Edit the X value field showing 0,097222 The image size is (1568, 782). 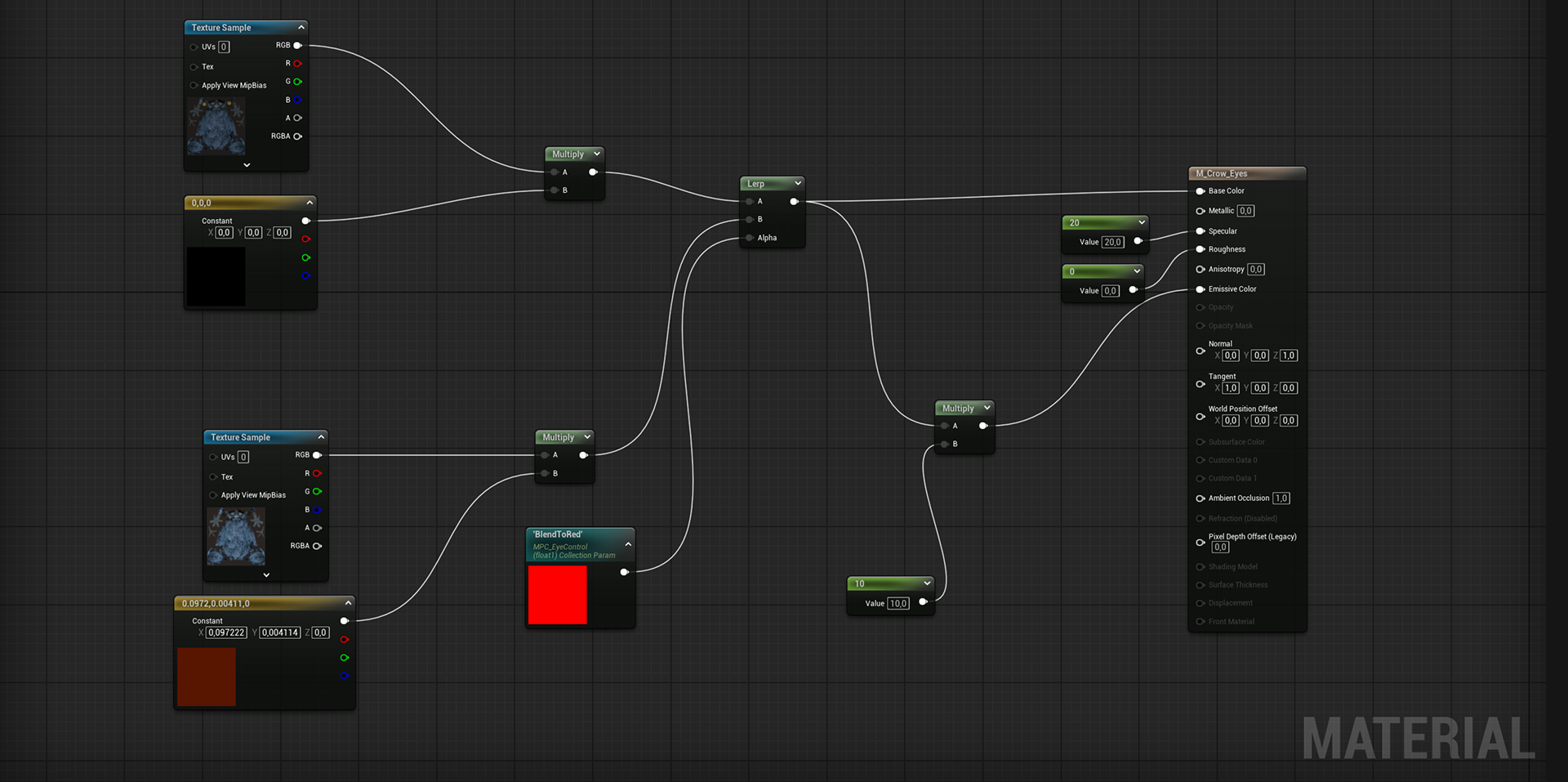click(226, 632)
